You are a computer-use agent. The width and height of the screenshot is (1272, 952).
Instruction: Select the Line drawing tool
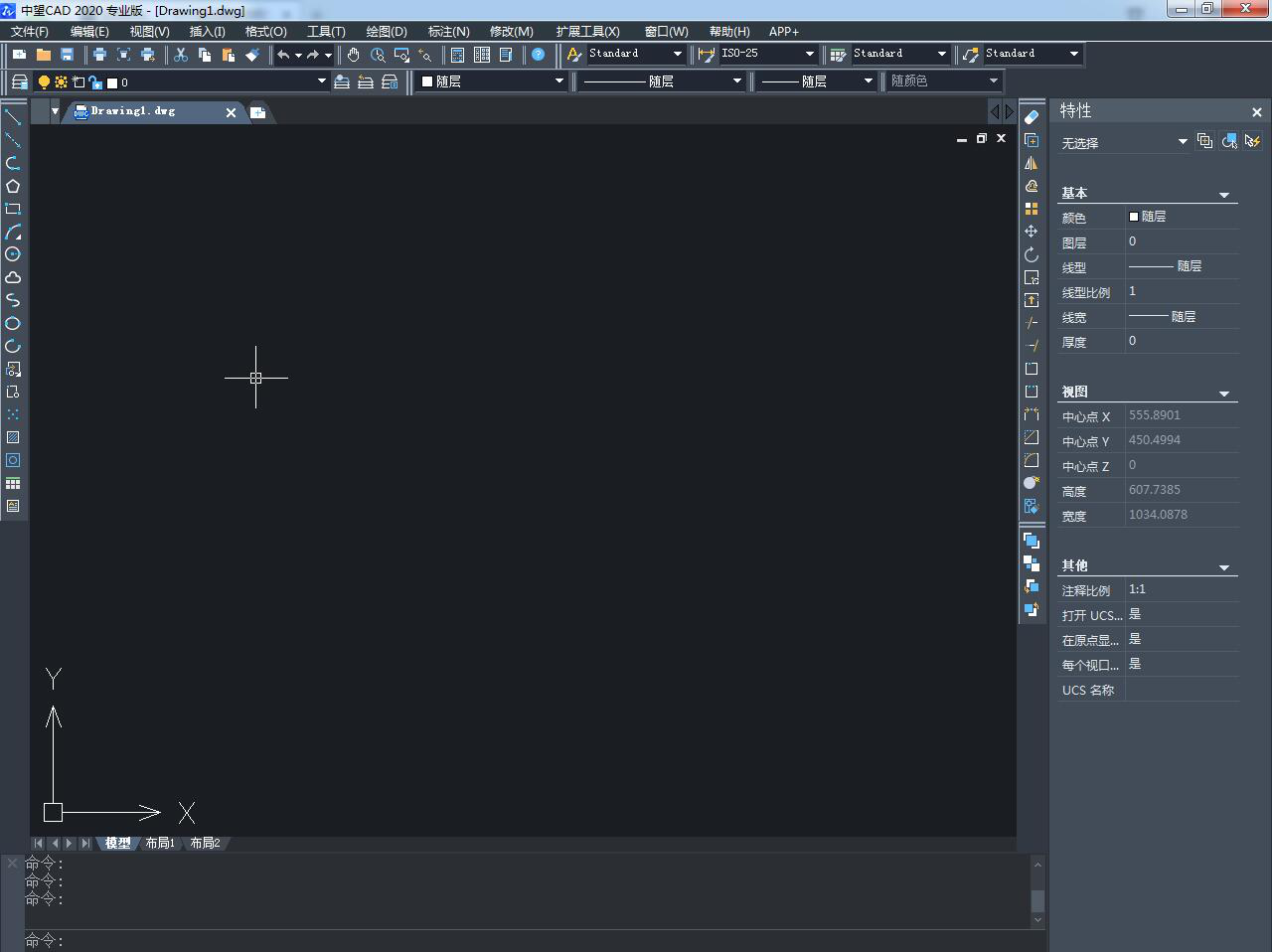click(x=13, y=117)
